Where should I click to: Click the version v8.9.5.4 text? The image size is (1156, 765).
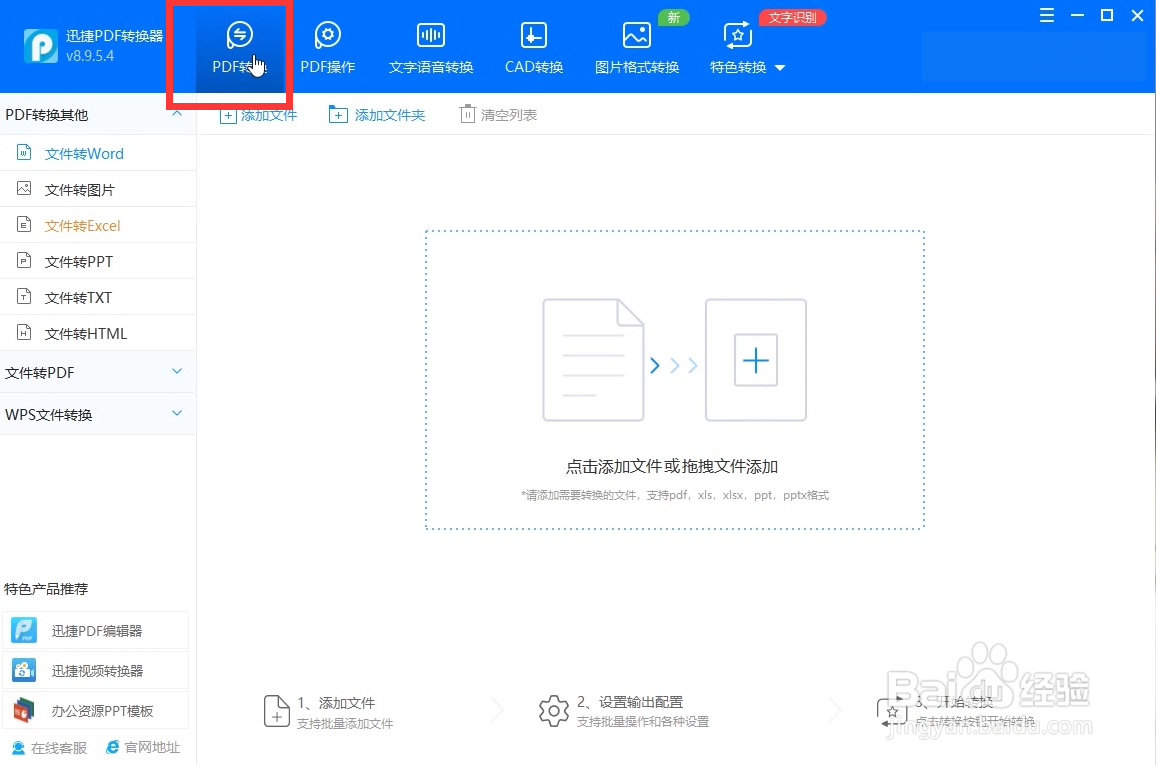point(90,56)
